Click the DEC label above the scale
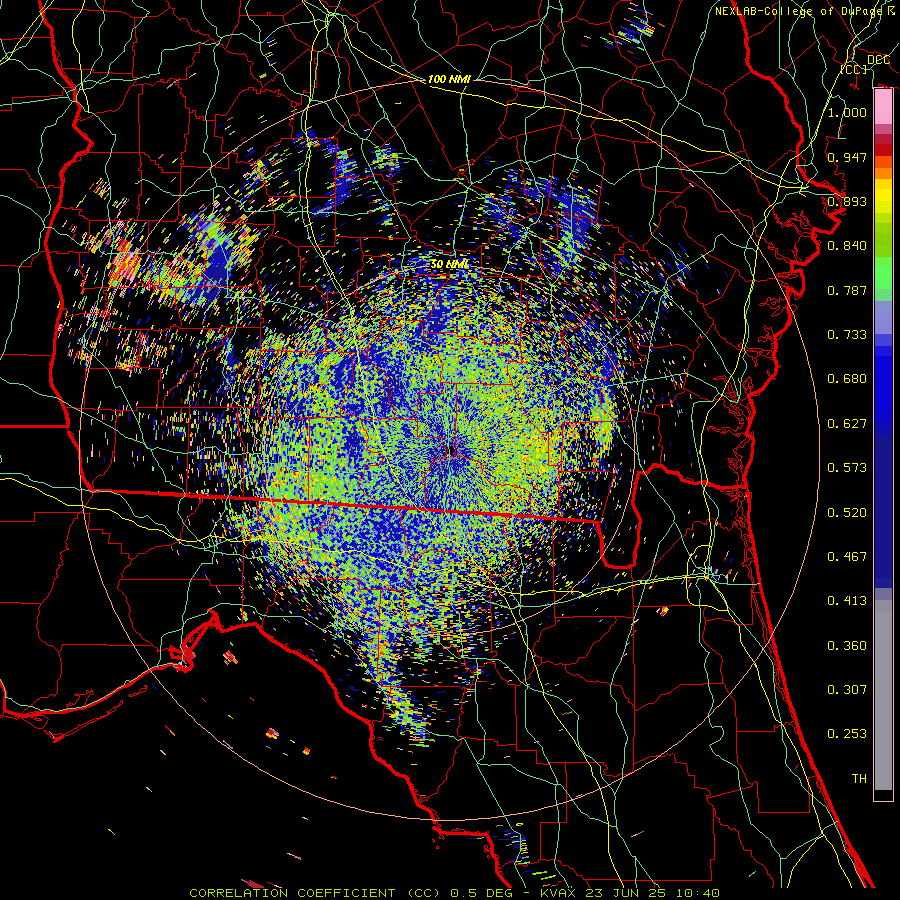This screenshot has width=900, height=900. pyautogui.click(x=879, y=60)
